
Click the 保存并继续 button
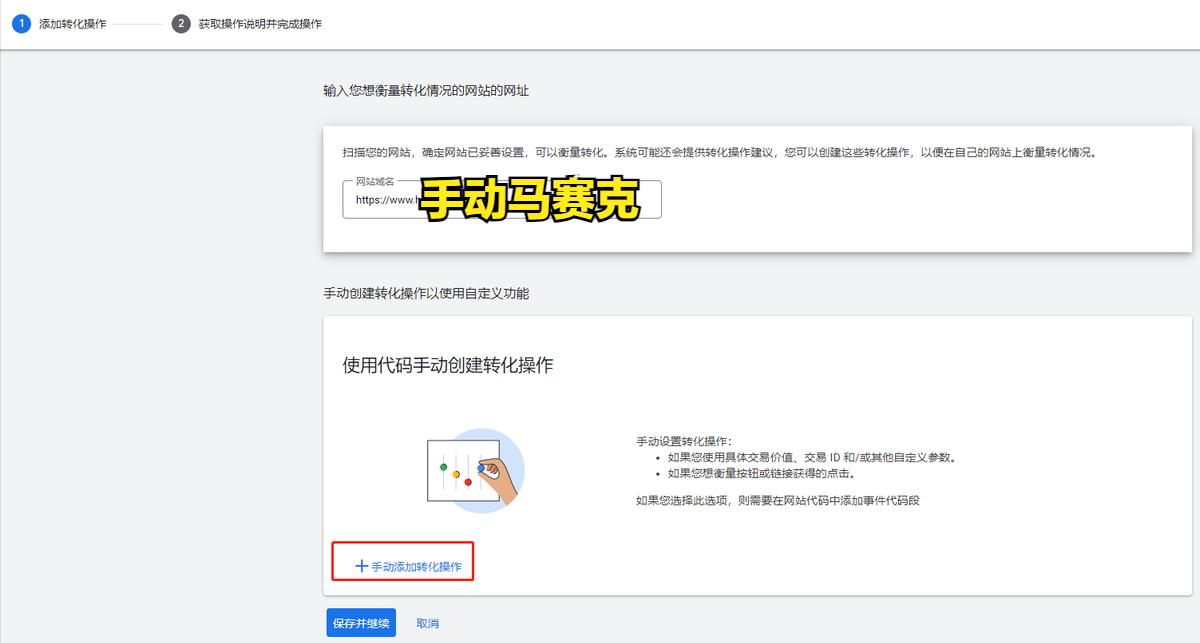pos(360,622)
